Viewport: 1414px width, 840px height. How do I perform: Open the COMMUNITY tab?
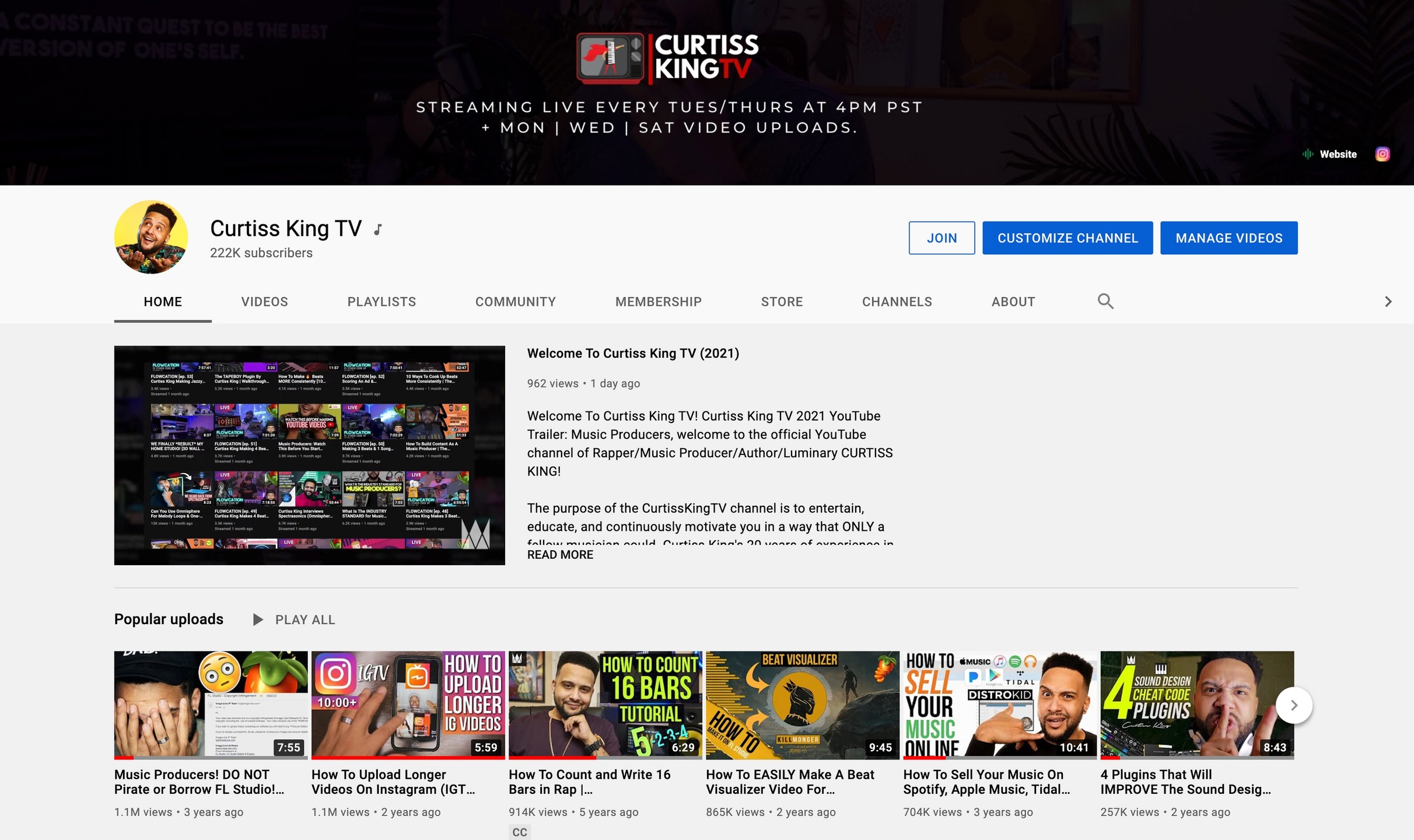(515, 302)
